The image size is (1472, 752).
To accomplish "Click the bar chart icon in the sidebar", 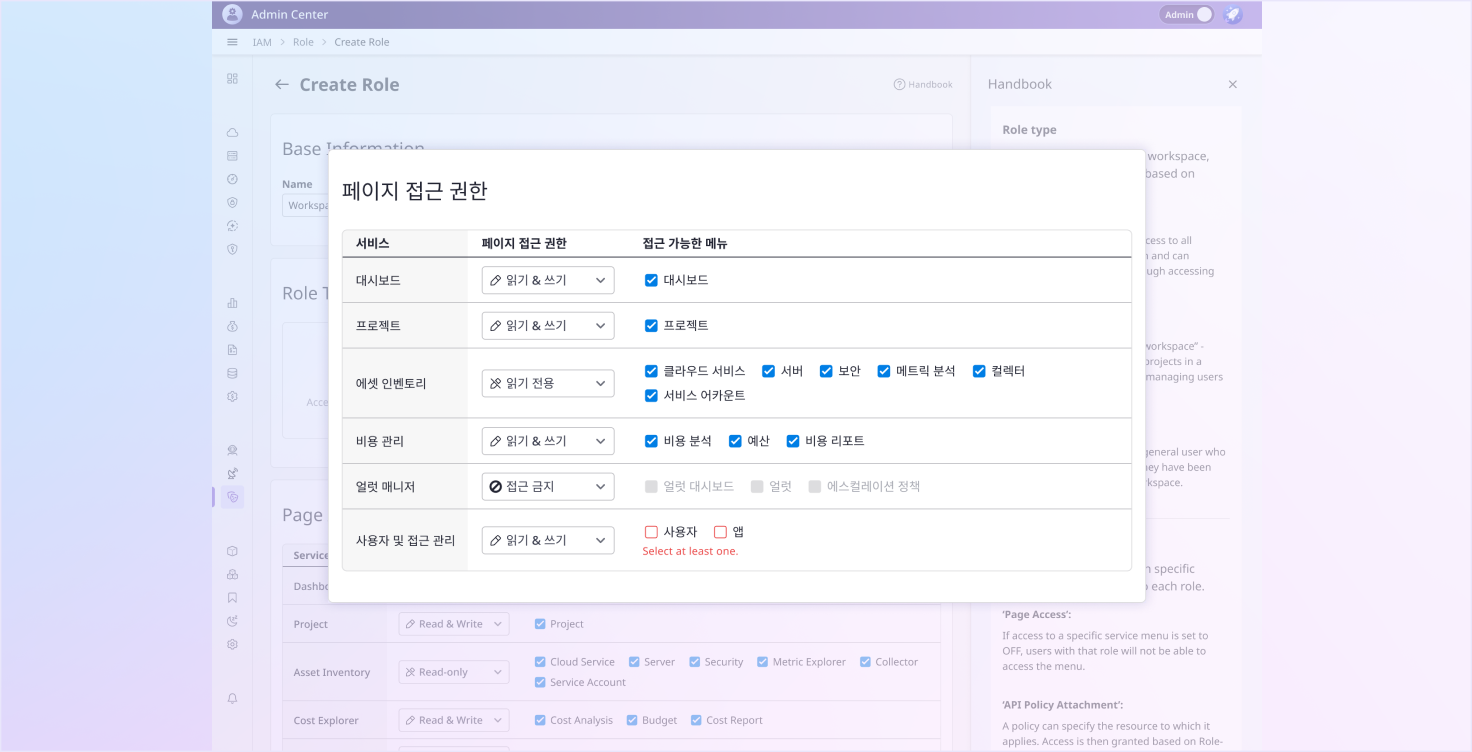I will (232, 303).
